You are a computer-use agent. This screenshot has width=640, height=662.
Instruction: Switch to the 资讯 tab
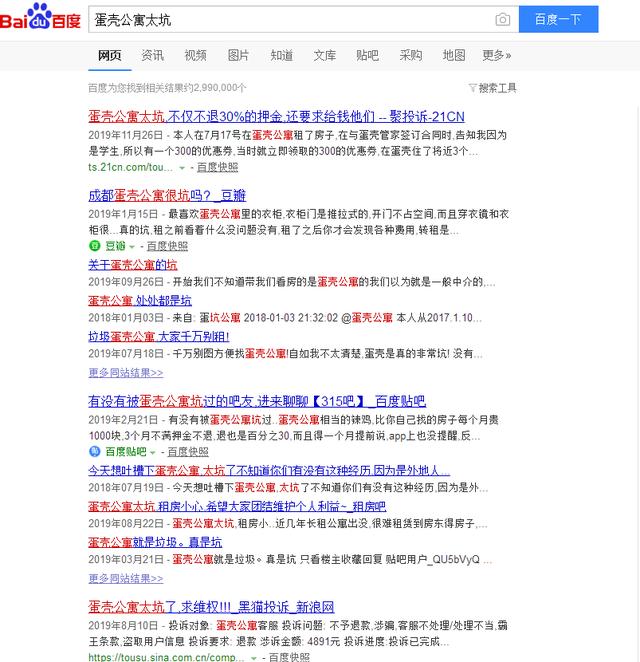tap(152, 55)
